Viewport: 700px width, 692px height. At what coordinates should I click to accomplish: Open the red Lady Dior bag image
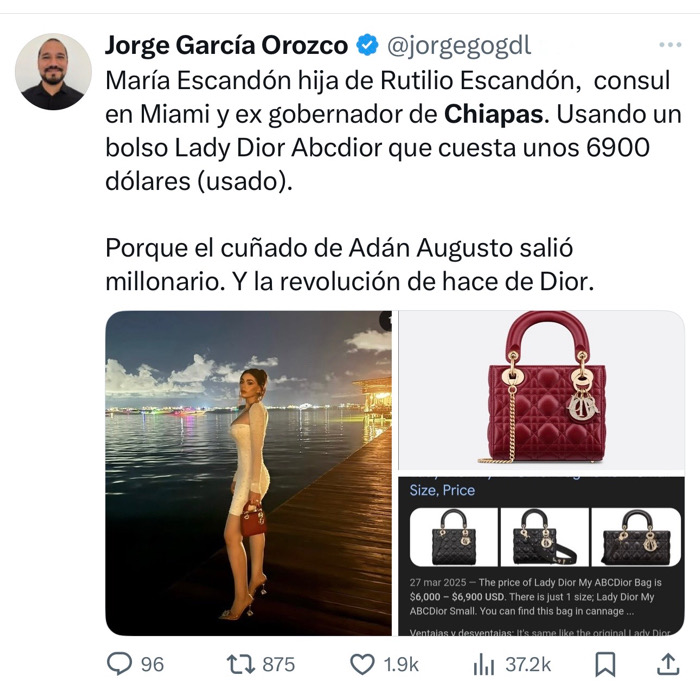(541, 391)
